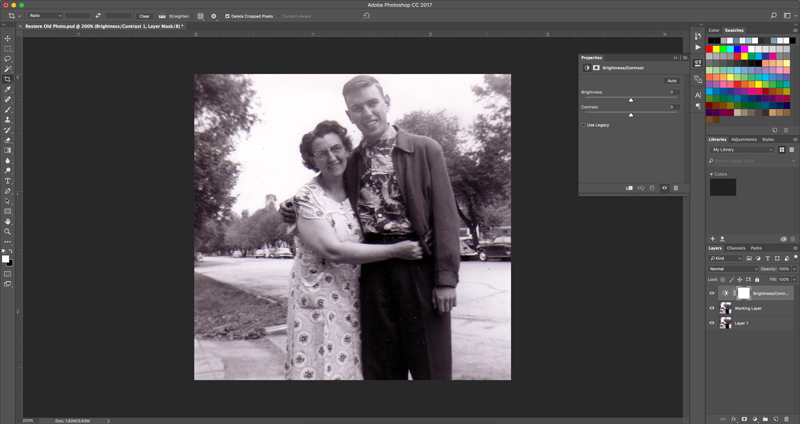Click the Straighten button
800x424 pixels.
(x=174, y=16)
